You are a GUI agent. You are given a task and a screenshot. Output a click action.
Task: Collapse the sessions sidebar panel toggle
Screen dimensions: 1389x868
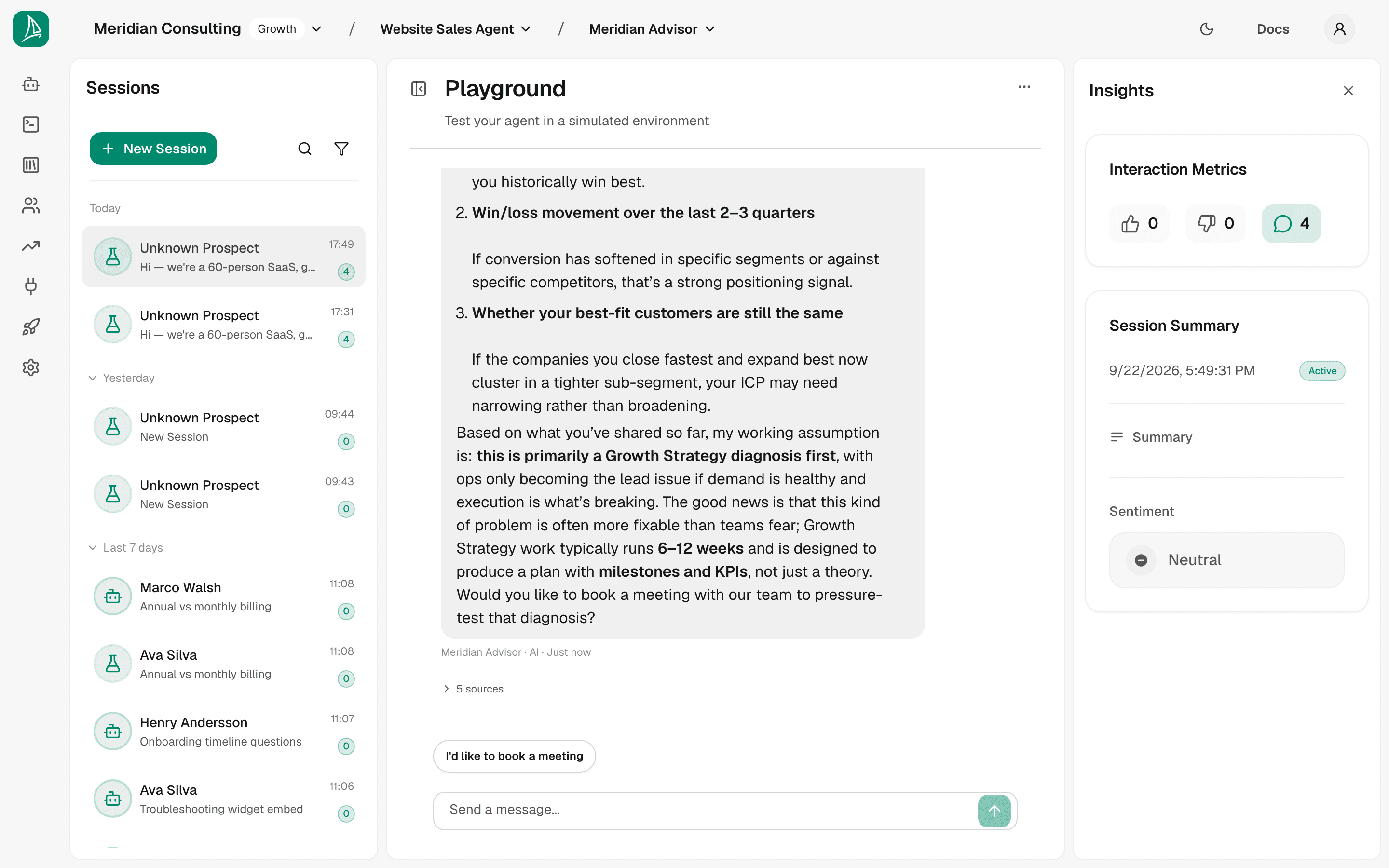tap(419, 88)
